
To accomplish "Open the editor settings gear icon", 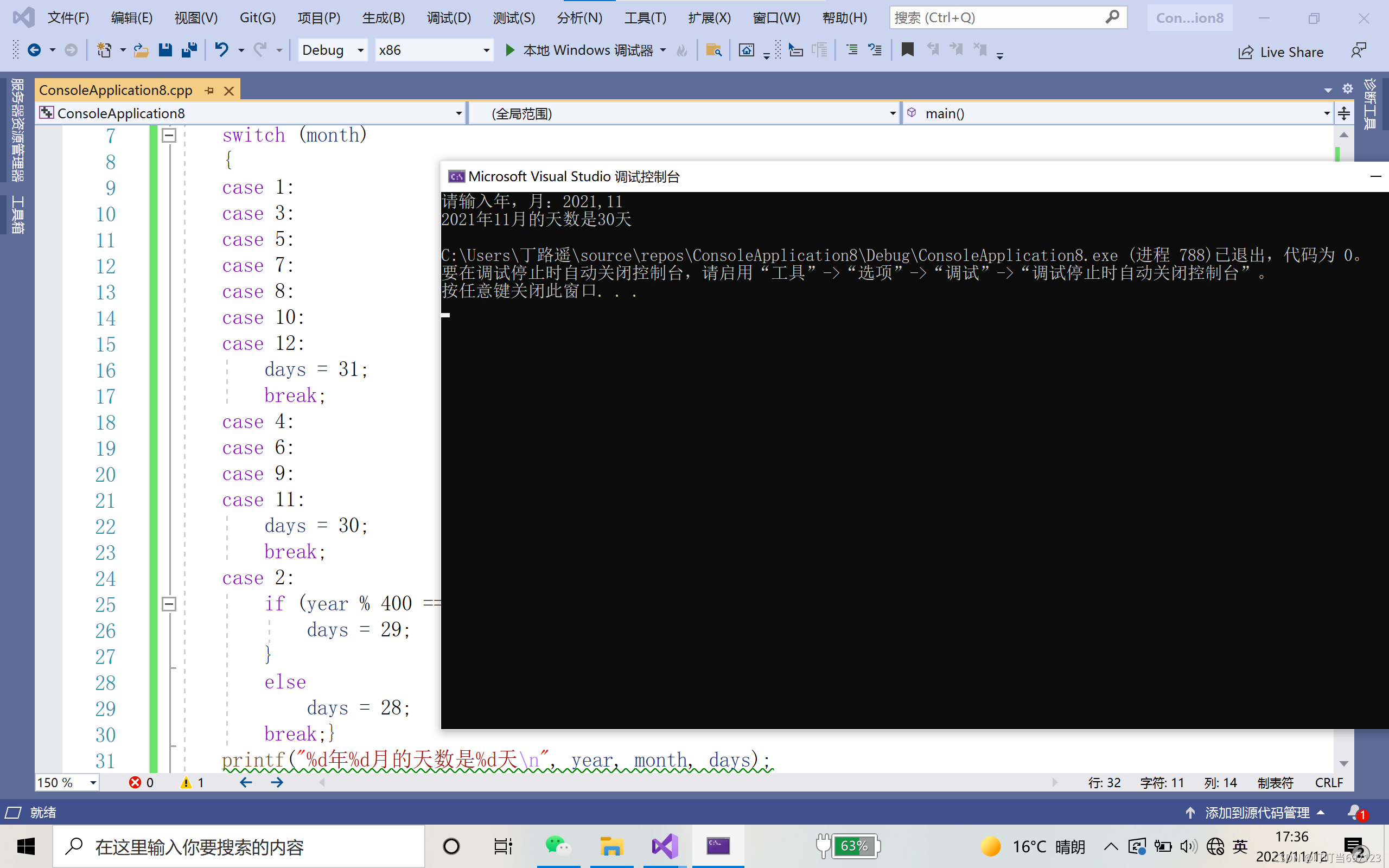I will pos(1348,88).
